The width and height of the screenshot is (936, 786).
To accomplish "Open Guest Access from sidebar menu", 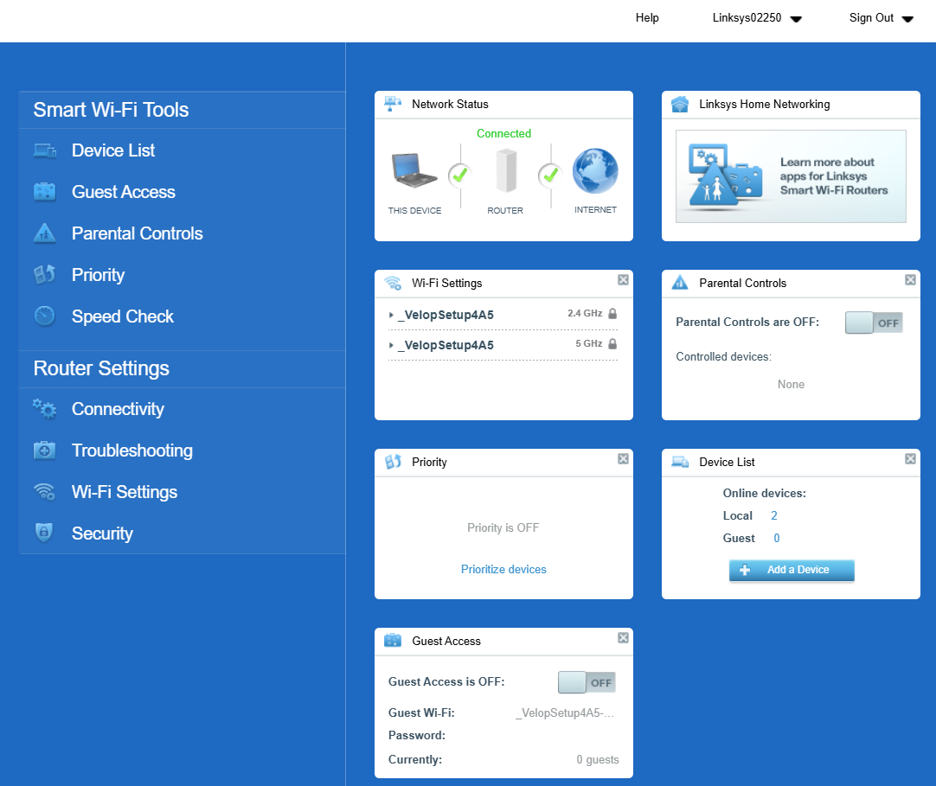I will (124, 192).
